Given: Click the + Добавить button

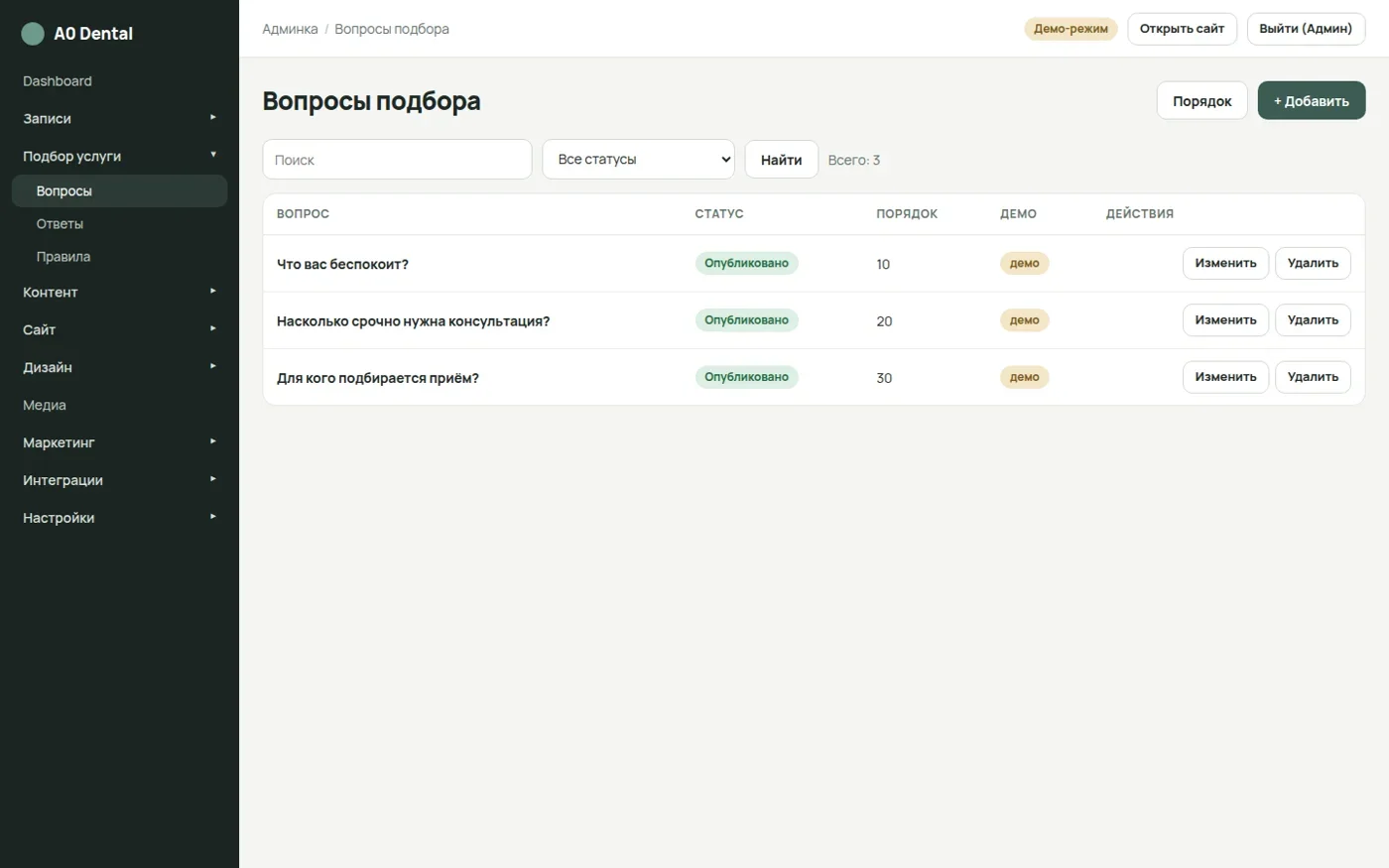Looking at the screenshot, I should (1312, 101).
